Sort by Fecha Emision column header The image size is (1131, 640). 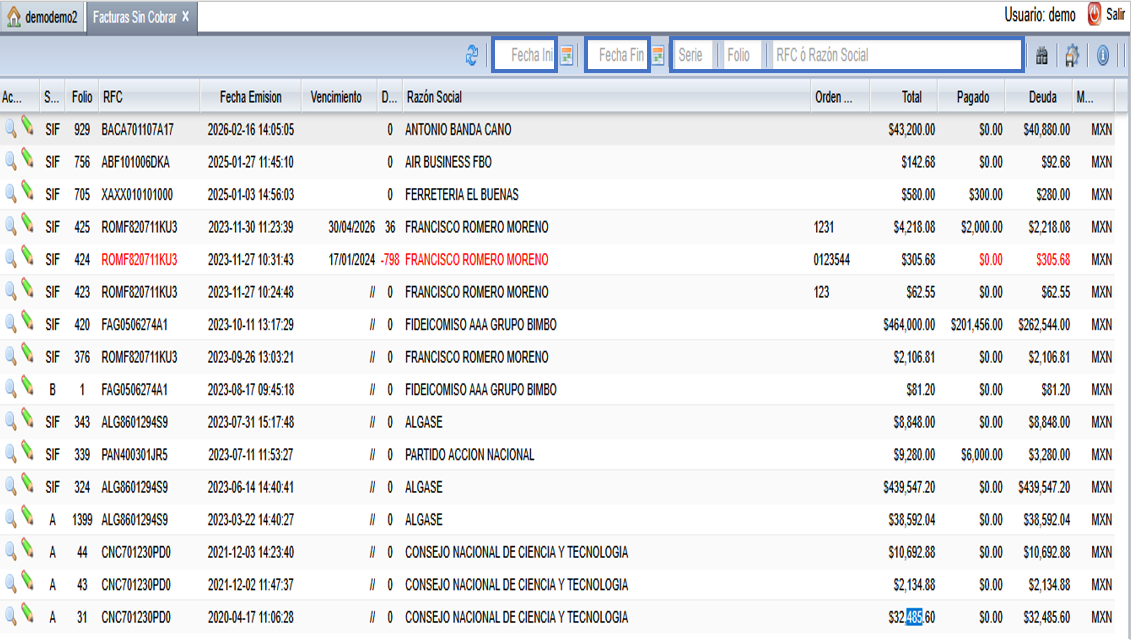[x=250, y=97]
